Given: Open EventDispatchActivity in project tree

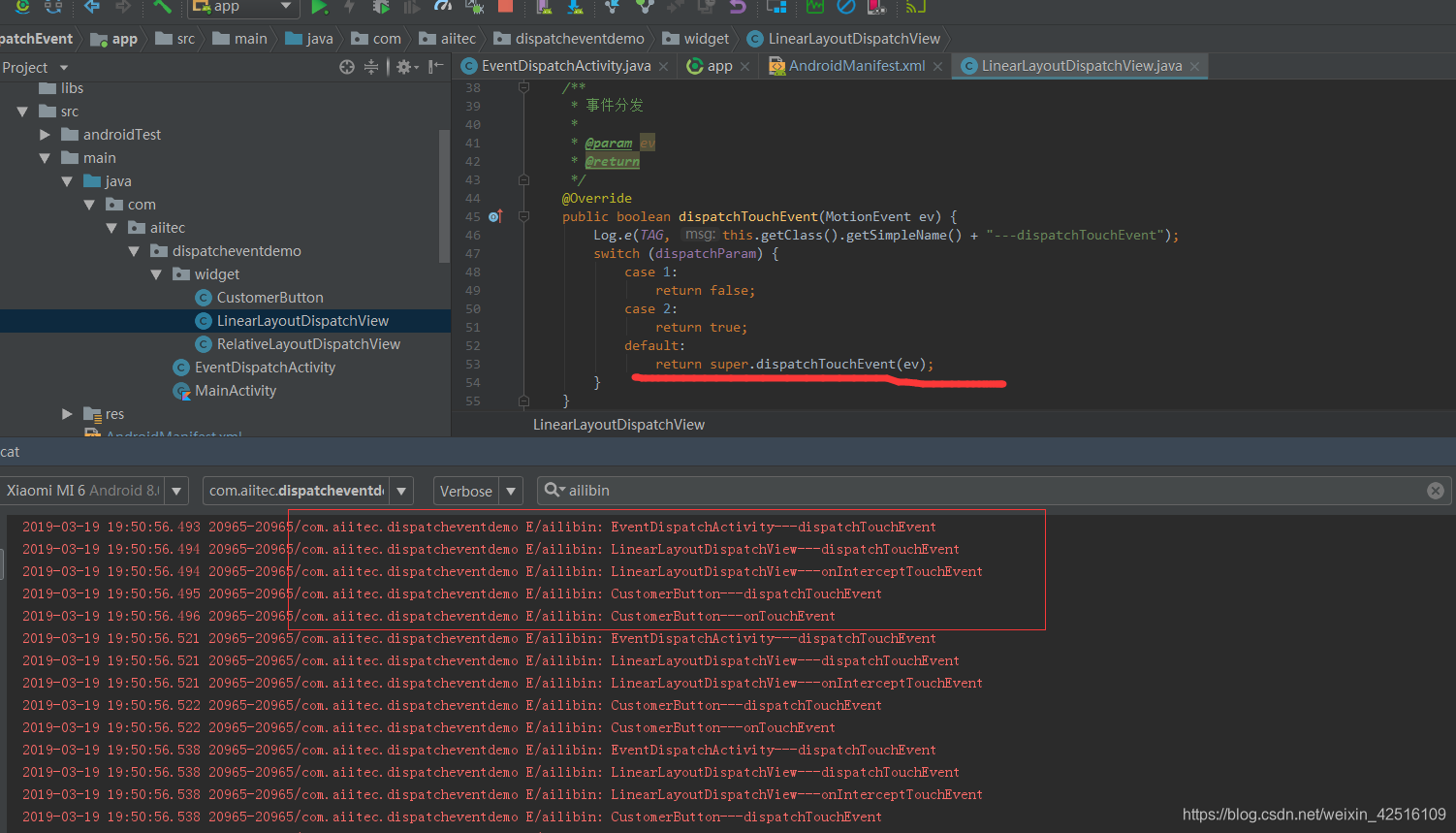Looking at the screenshot, I should click(254, 368).
